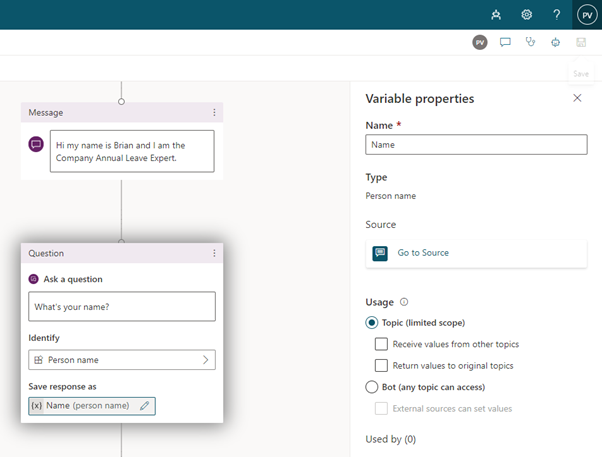Click the What's your name? question box

click(122, 306)
